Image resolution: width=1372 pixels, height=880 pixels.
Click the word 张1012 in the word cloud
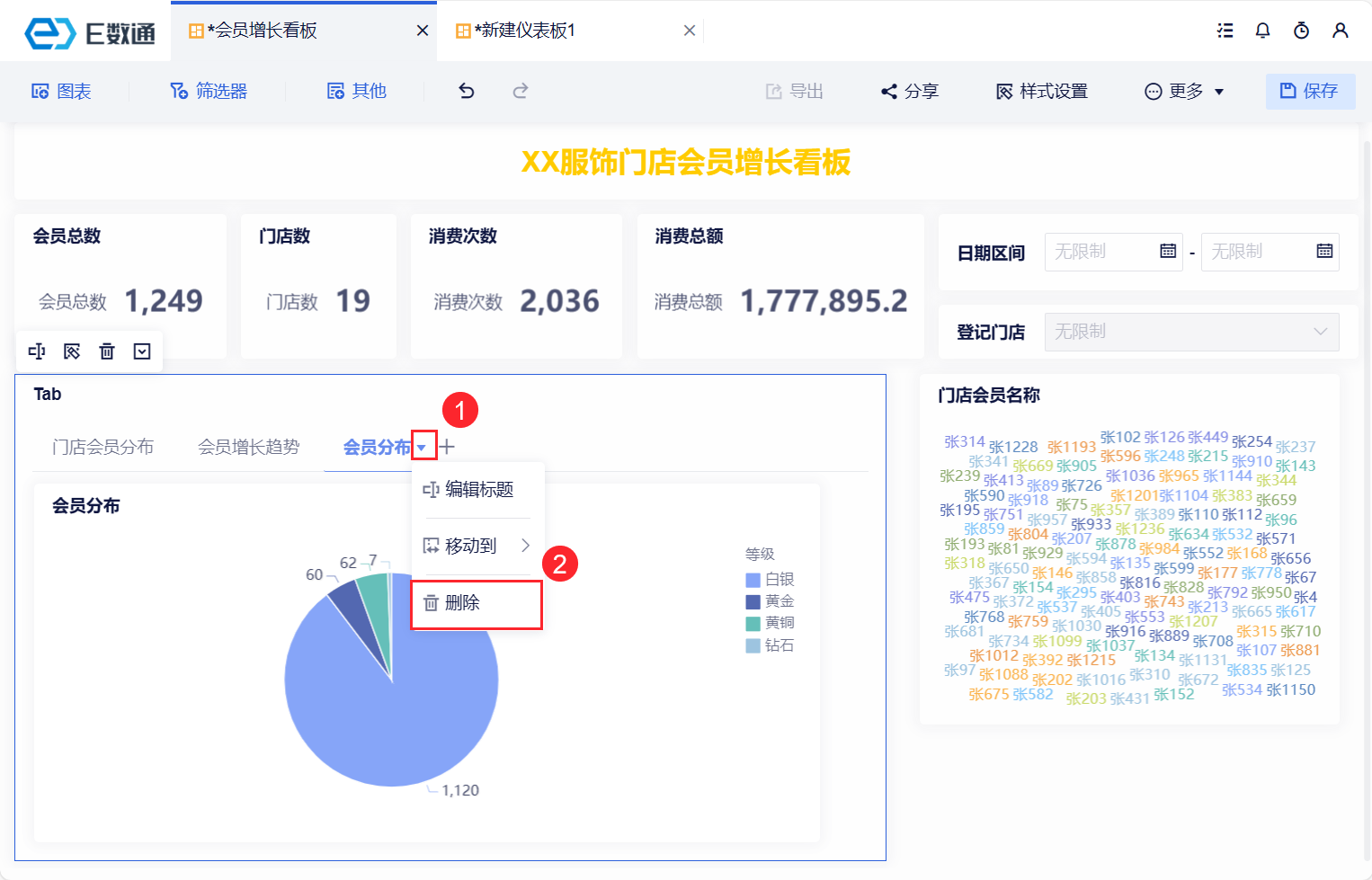point(994,655)
